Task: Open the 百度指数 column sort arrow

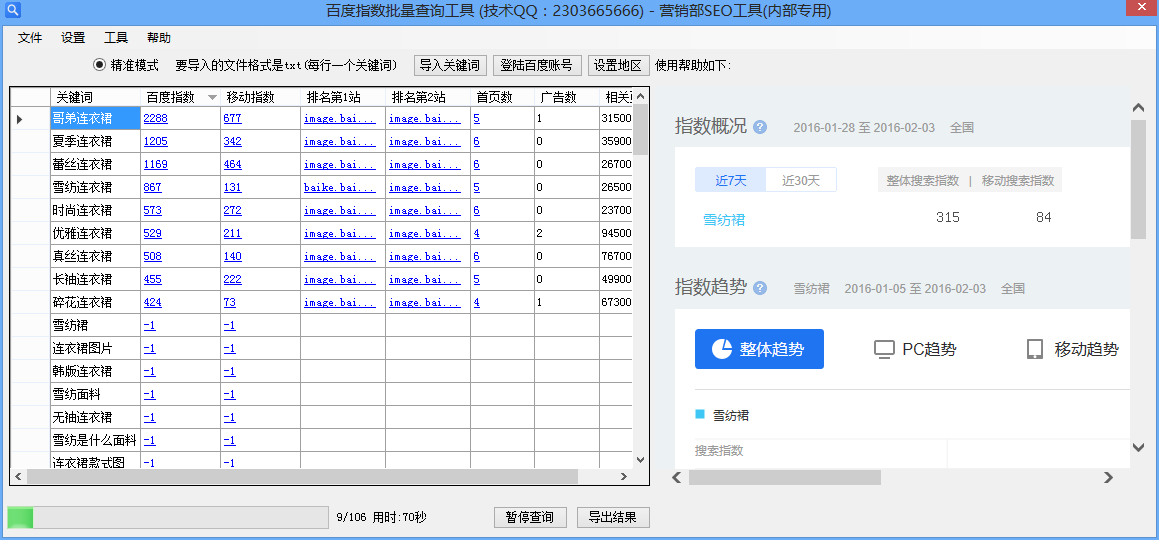Action: click(x=212, y=98)
